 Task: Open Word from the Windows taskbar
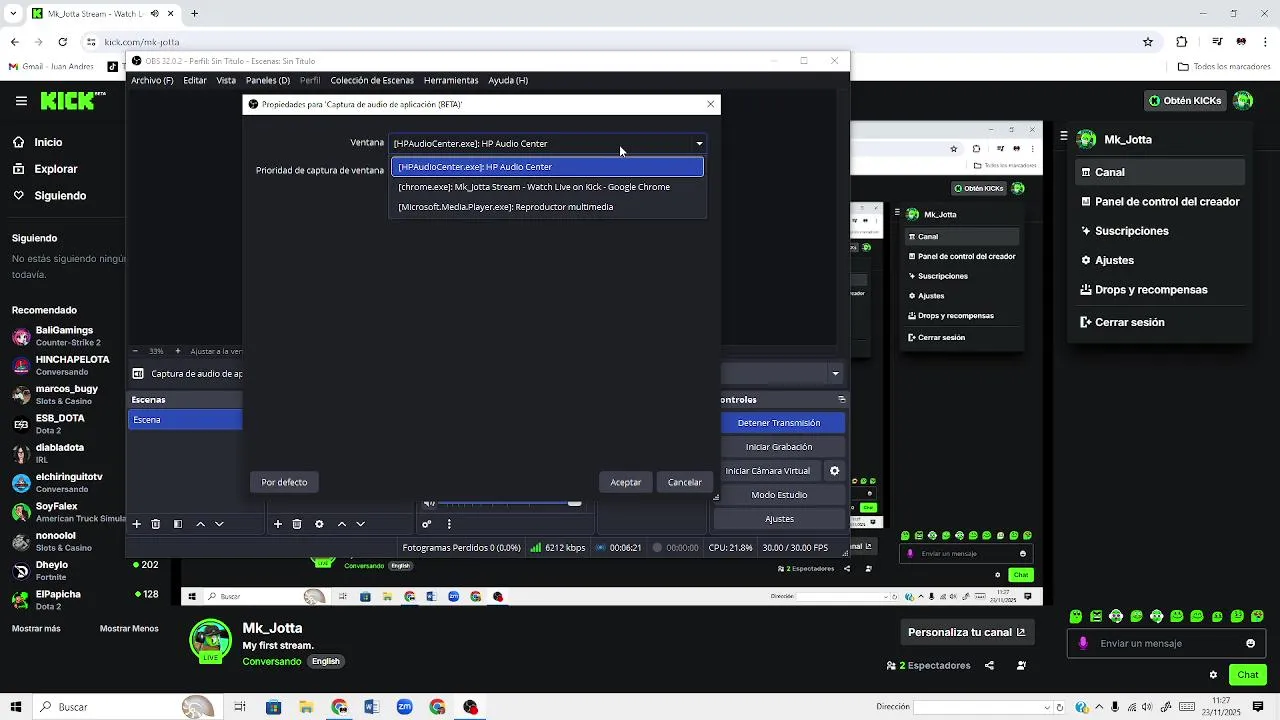point(372,707)
